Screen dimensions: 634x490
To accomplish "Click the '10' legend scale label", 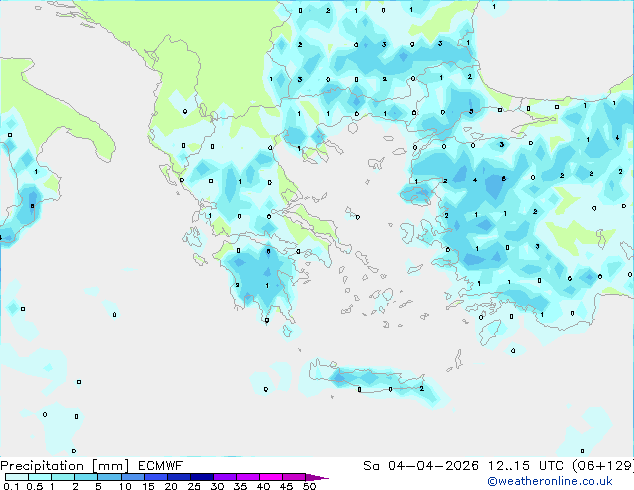I will pyautogui.click(x=125, y=486).
